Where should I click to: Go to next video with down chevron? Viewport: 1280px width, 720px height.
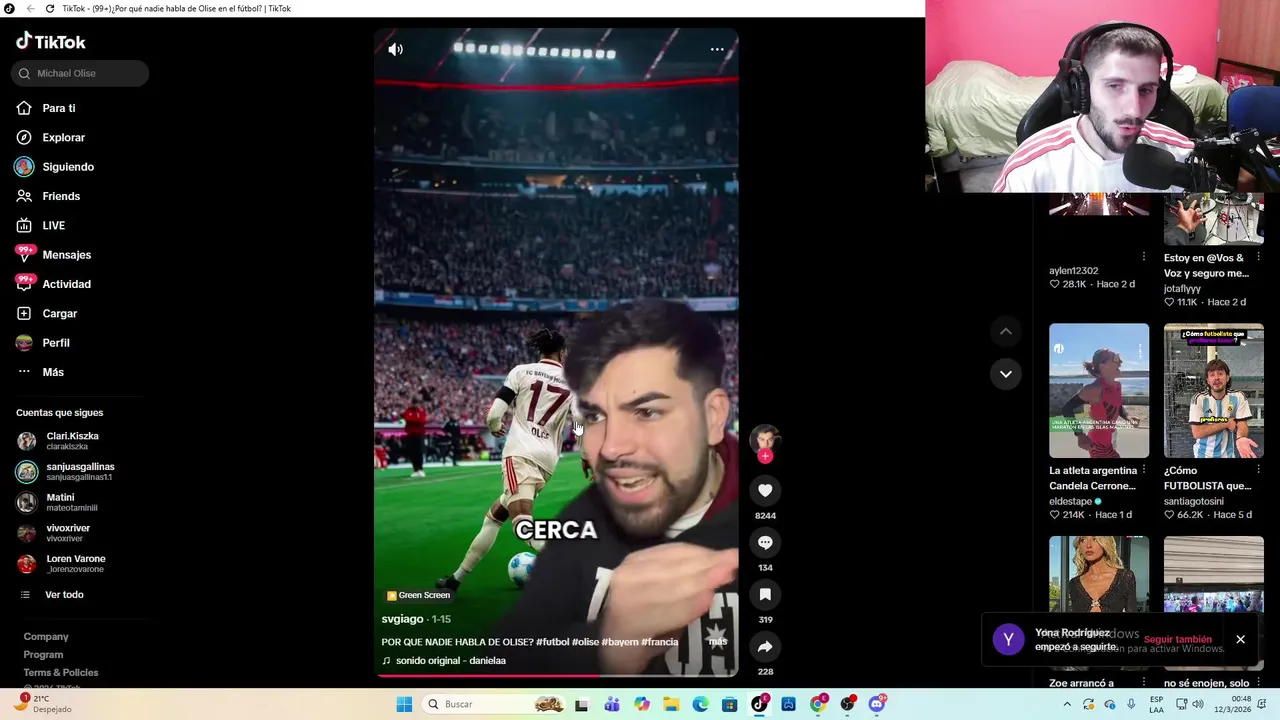tap(1006, 374)
